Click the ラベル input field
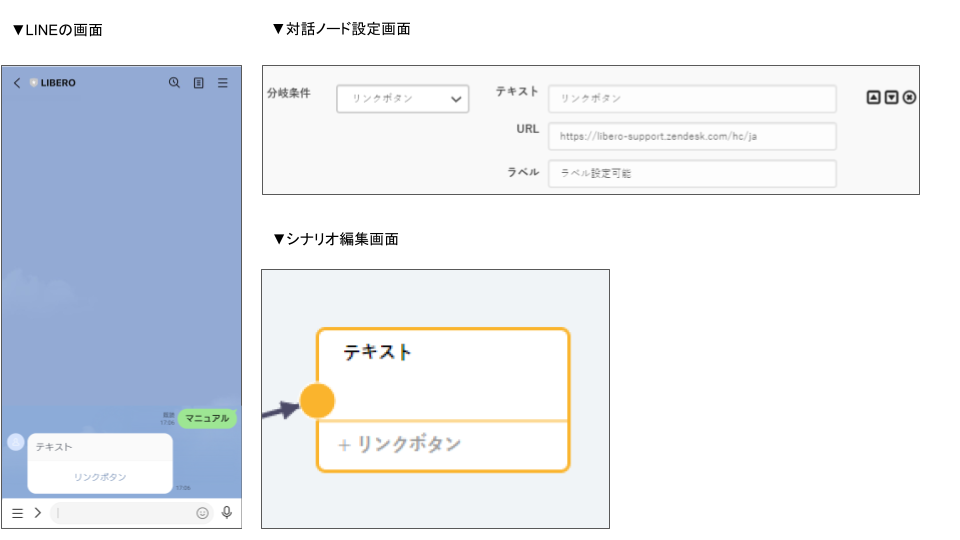The height and width of the screenshot is (540, 960). click(692, 174)
